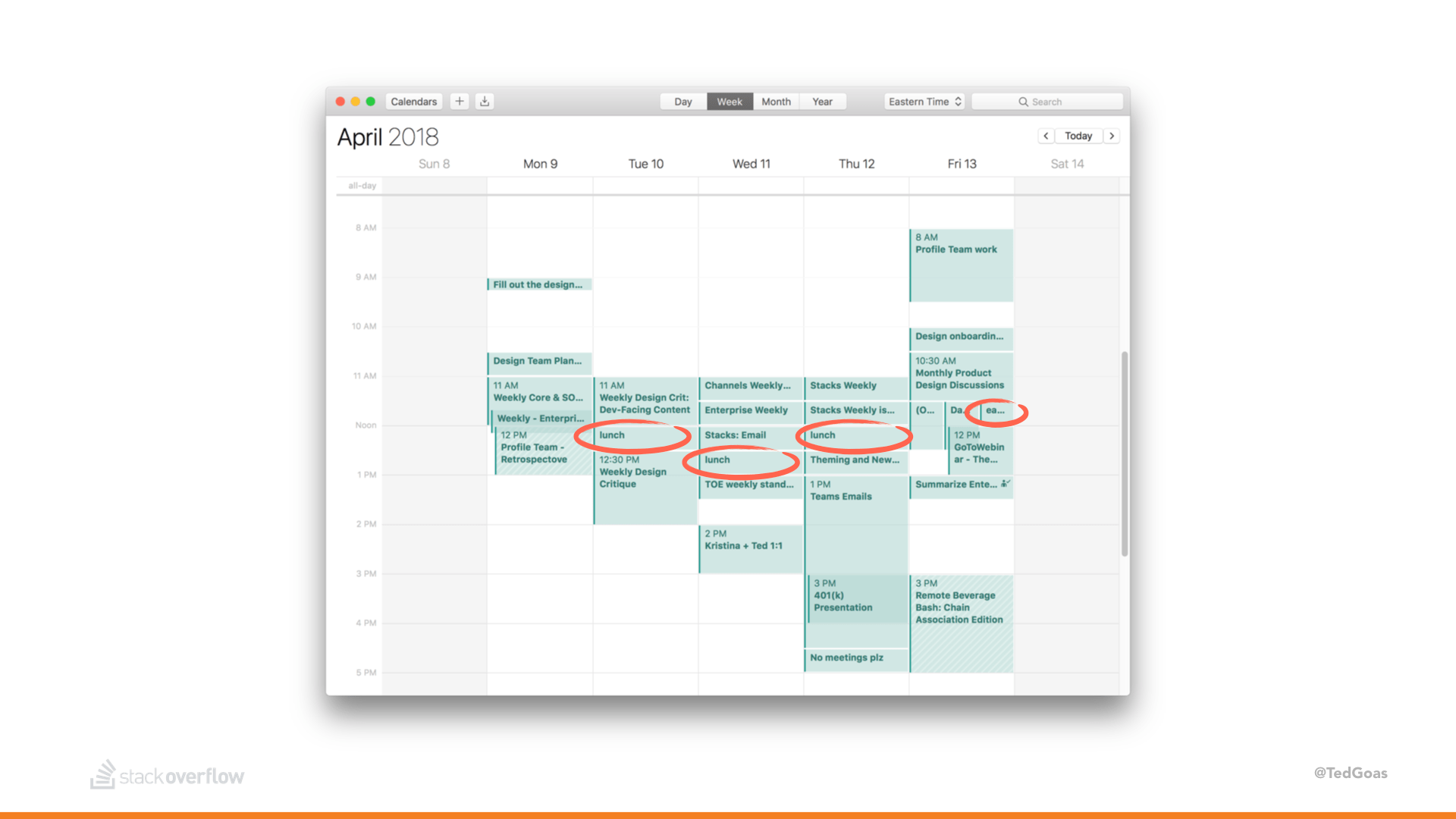Select the Eastern Time timezone dropdown

[x=923, y=100]
